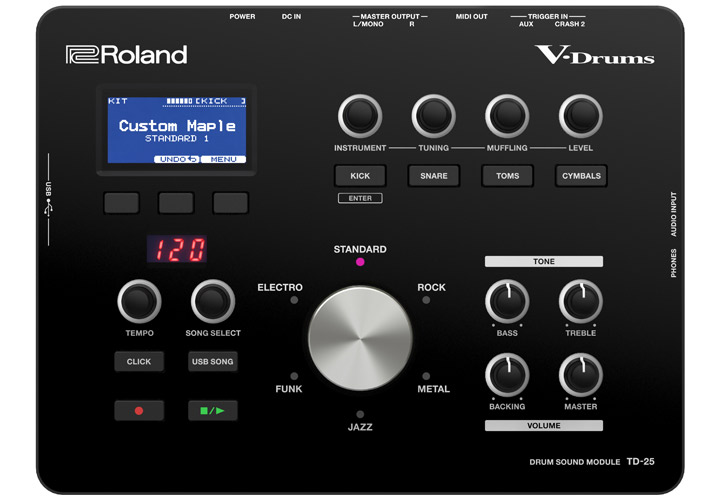Adjust the BASS tone knob
The image size is (720, 500).
coord(507,301)
